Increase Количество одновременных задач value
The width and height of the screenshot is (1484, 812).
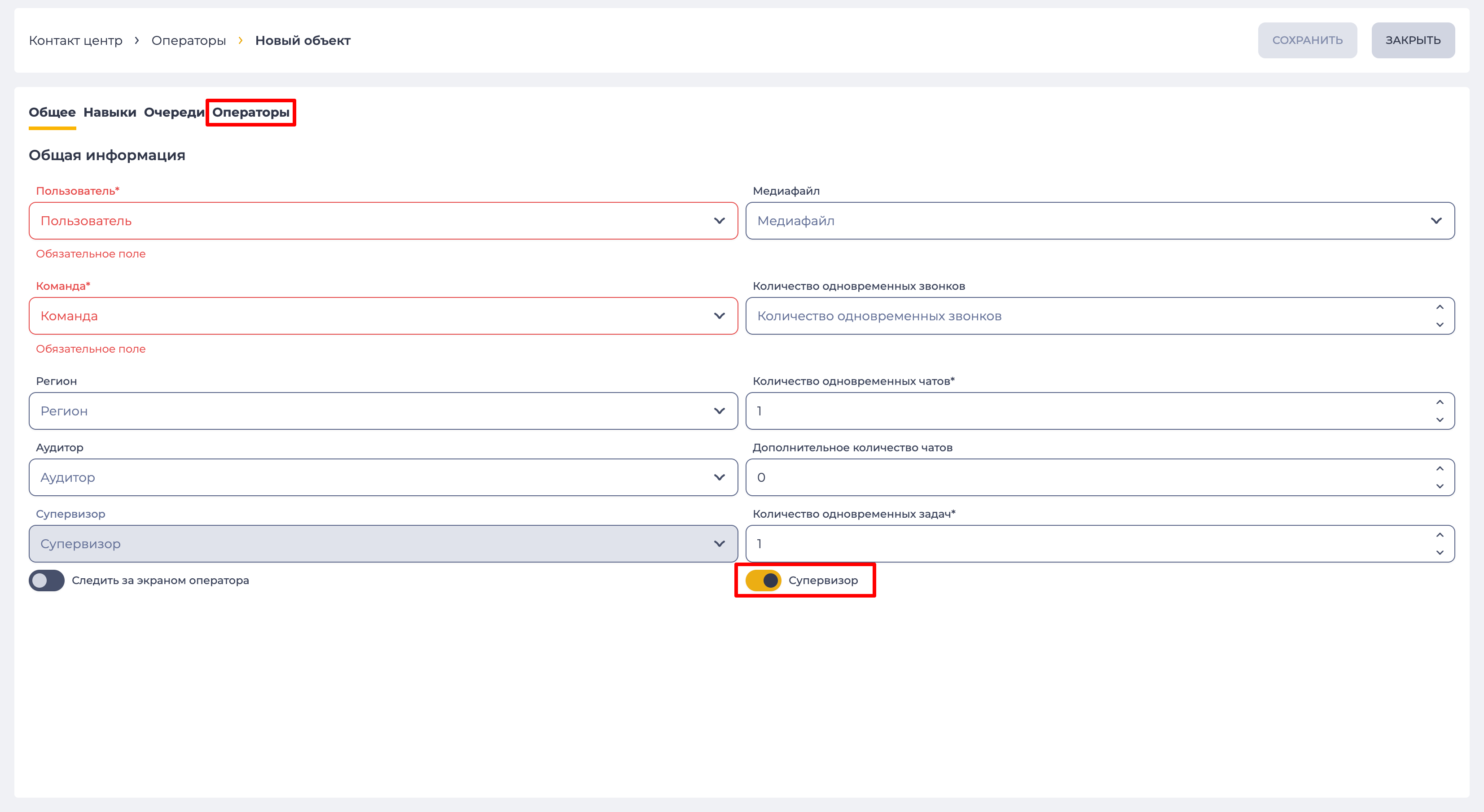[1440, 534]
